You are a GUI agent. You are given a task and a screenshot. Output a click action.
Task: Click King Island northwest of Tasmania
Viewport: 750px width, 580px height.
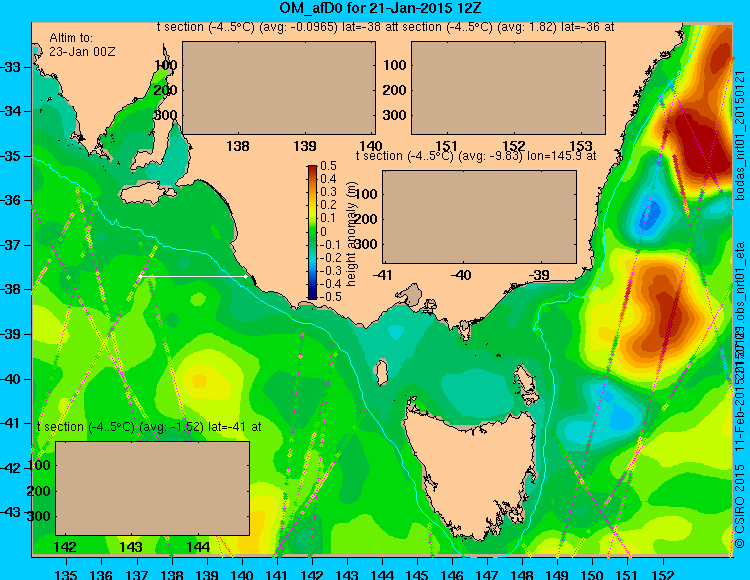[x=381, y=372]
